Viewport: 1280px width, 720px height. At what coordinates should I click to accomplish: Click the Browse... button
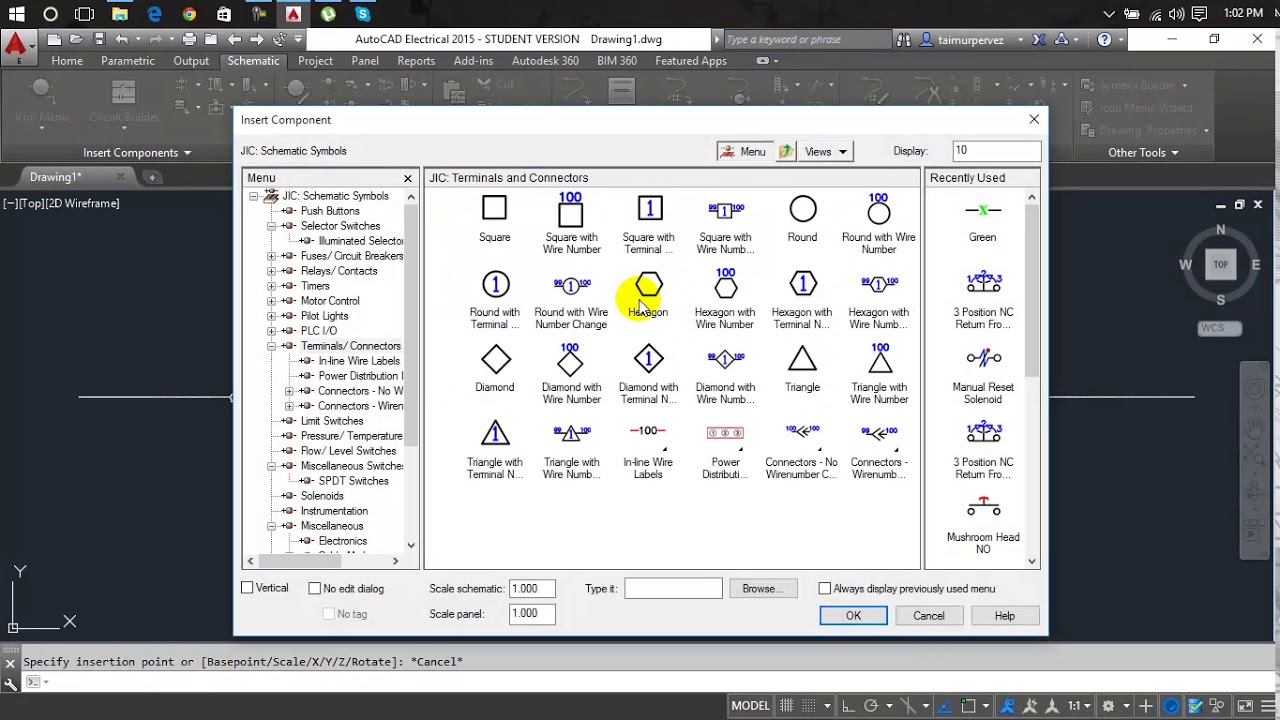(x=763, y=589)
